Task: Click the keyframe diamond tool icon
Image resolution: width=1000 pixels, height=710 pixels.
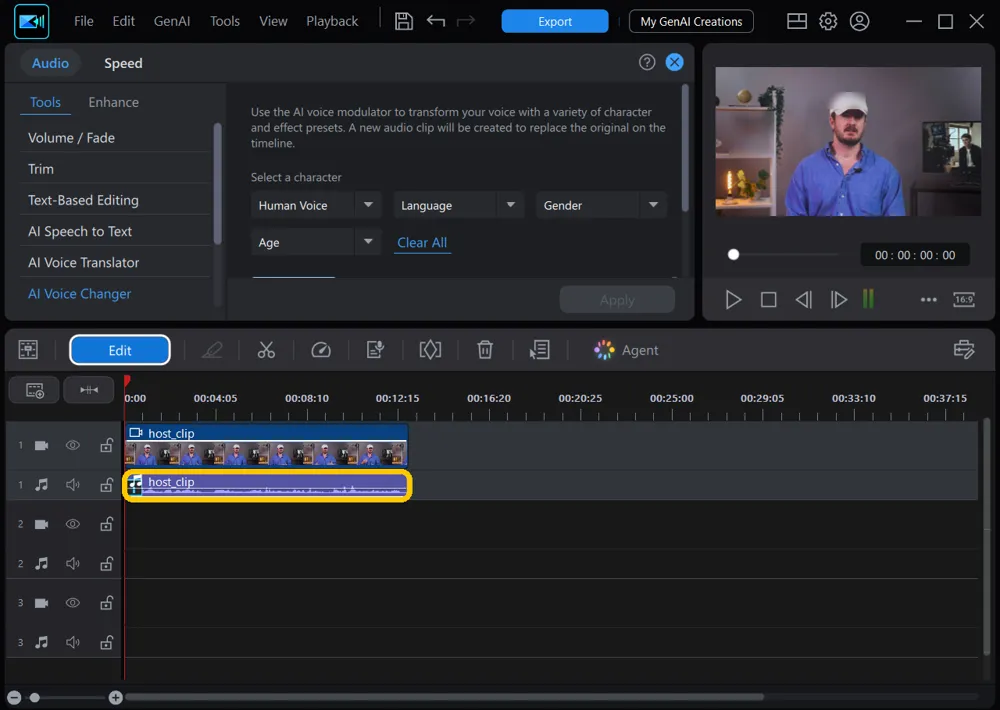Action: coord(430,350)
